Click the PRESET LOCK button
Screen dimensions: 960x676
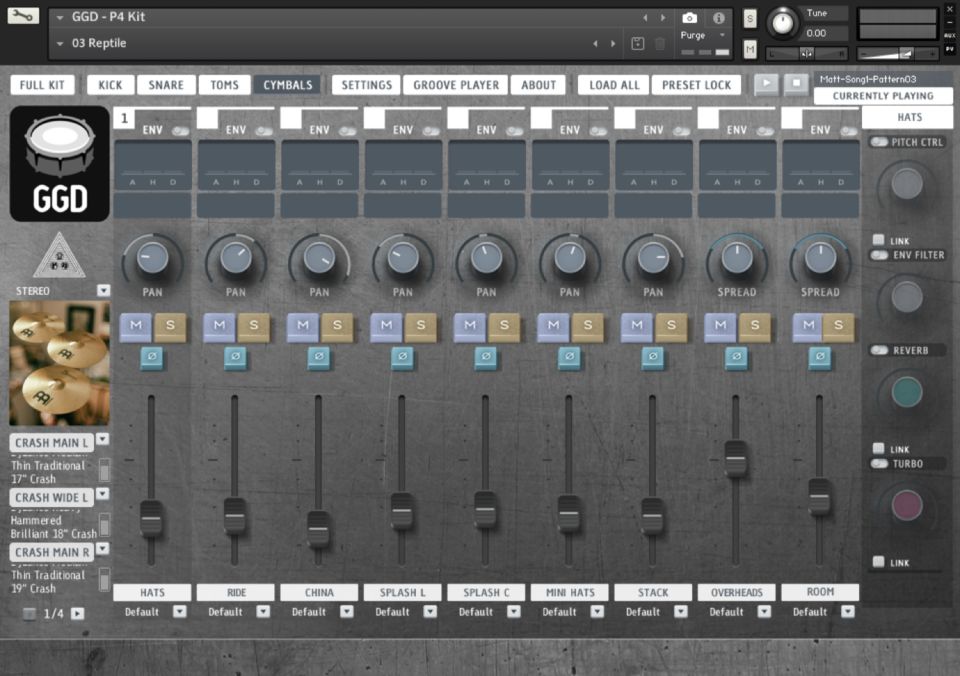(697, 85)
